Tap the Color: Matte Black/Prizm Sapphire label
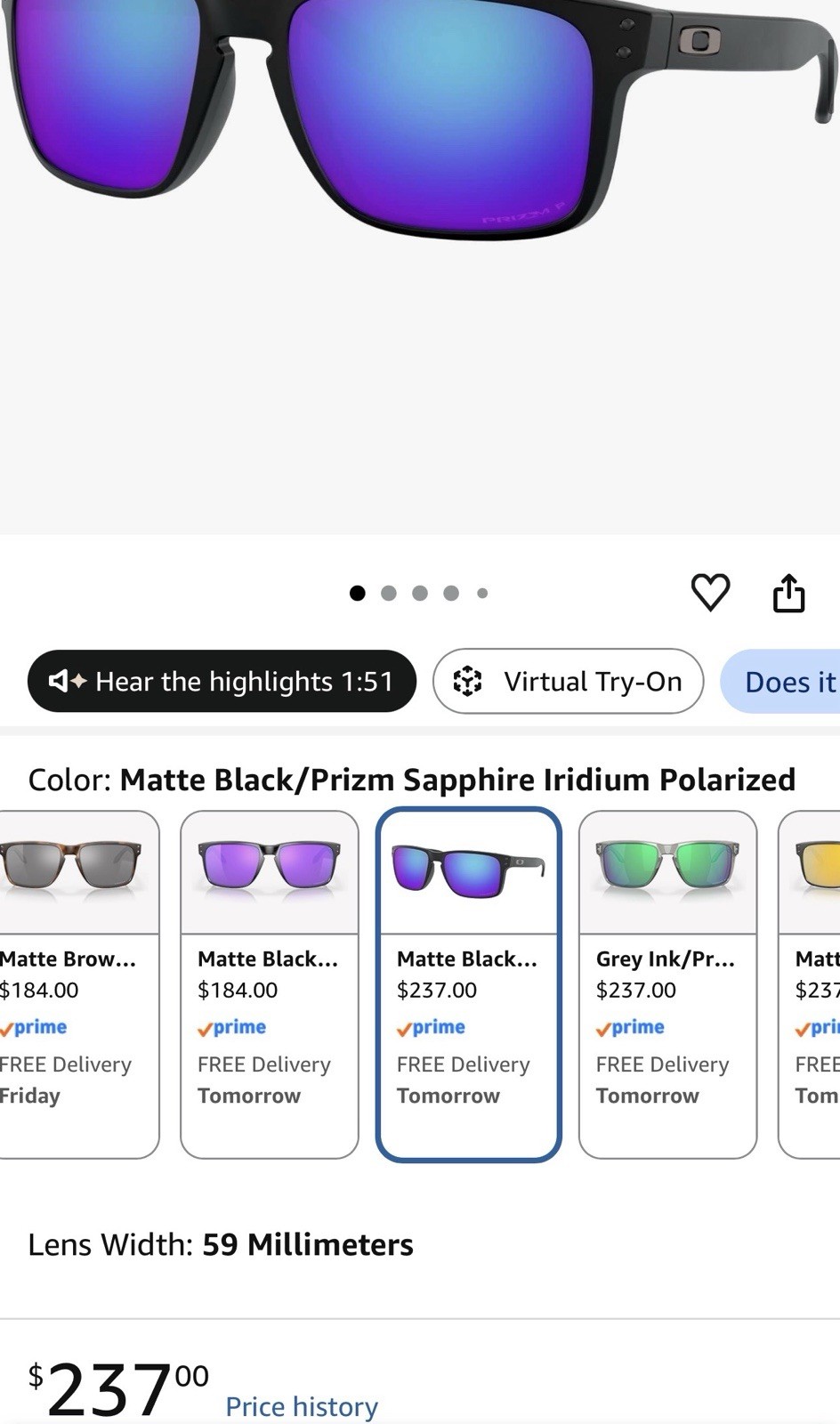 tap(412, 780)
